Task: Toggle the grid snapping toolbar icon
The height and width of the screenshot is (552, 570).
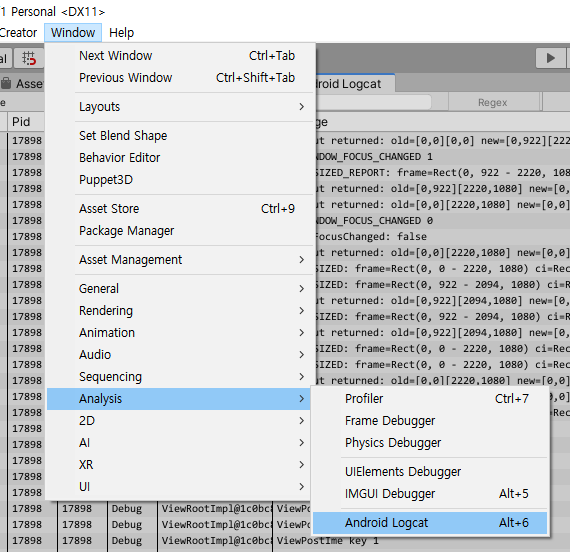Action: pyautogui.click(x=29, y=58)
